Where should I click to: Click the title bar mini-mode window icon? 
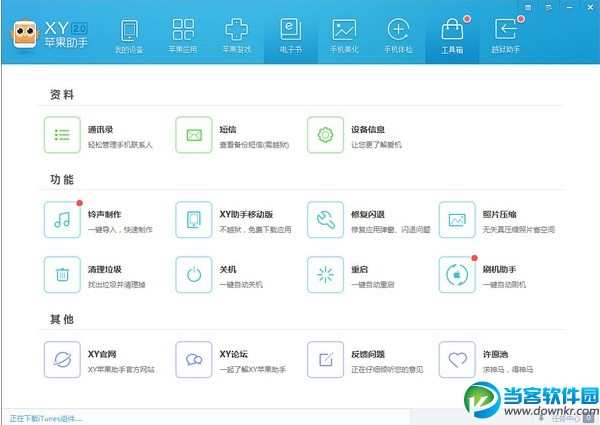(x=528, y=8)
